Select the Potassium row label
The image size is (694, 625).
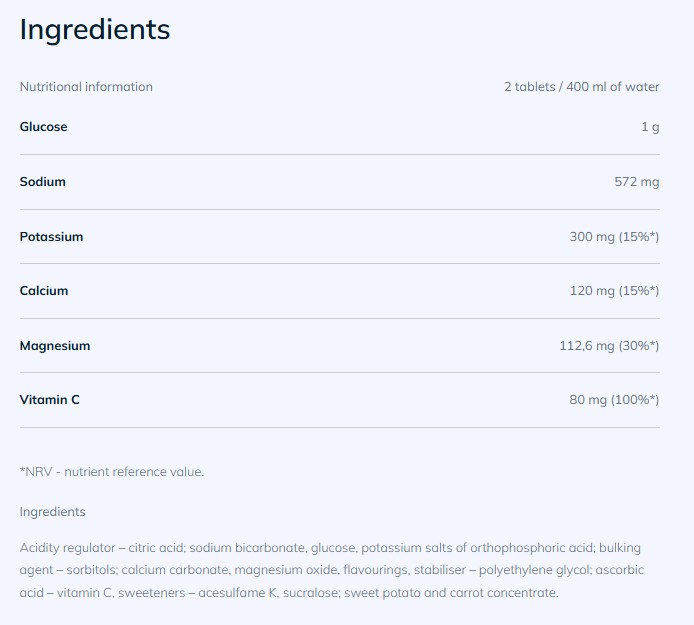(x=51, y=236)
